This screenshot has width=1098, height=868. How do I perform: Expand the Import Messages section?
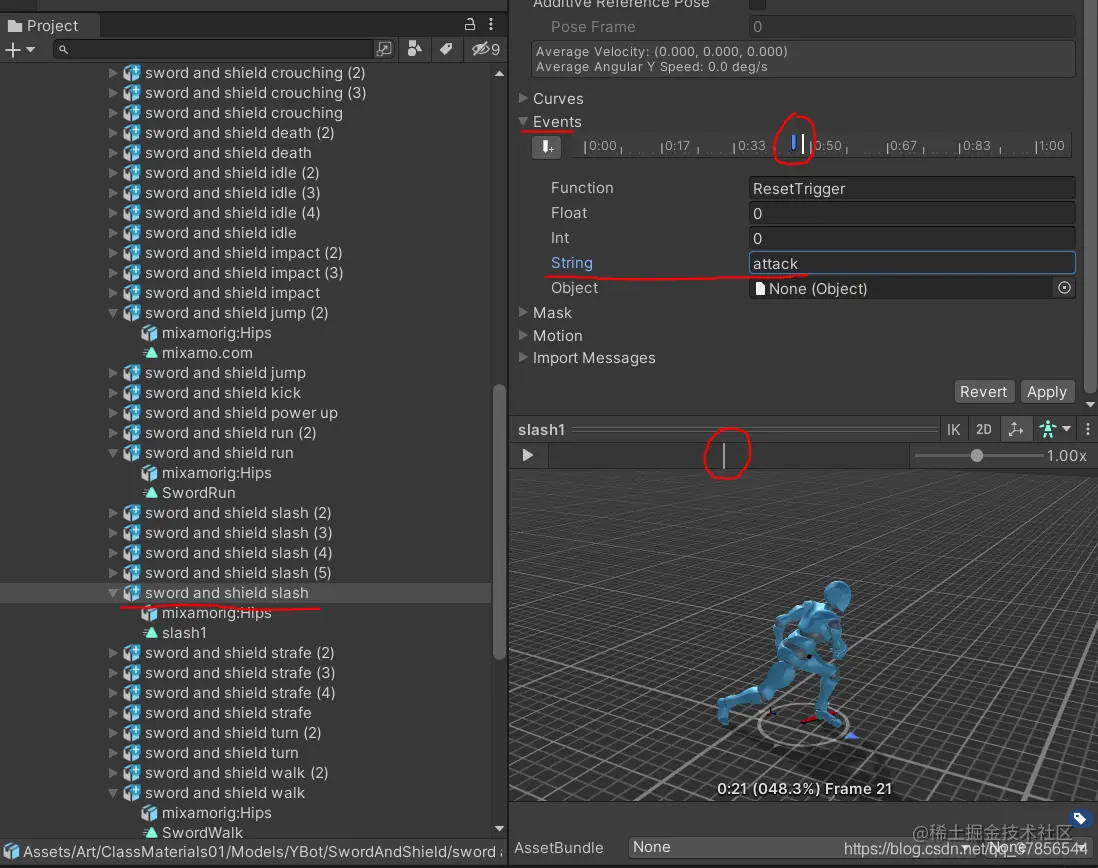click(523, 357)
